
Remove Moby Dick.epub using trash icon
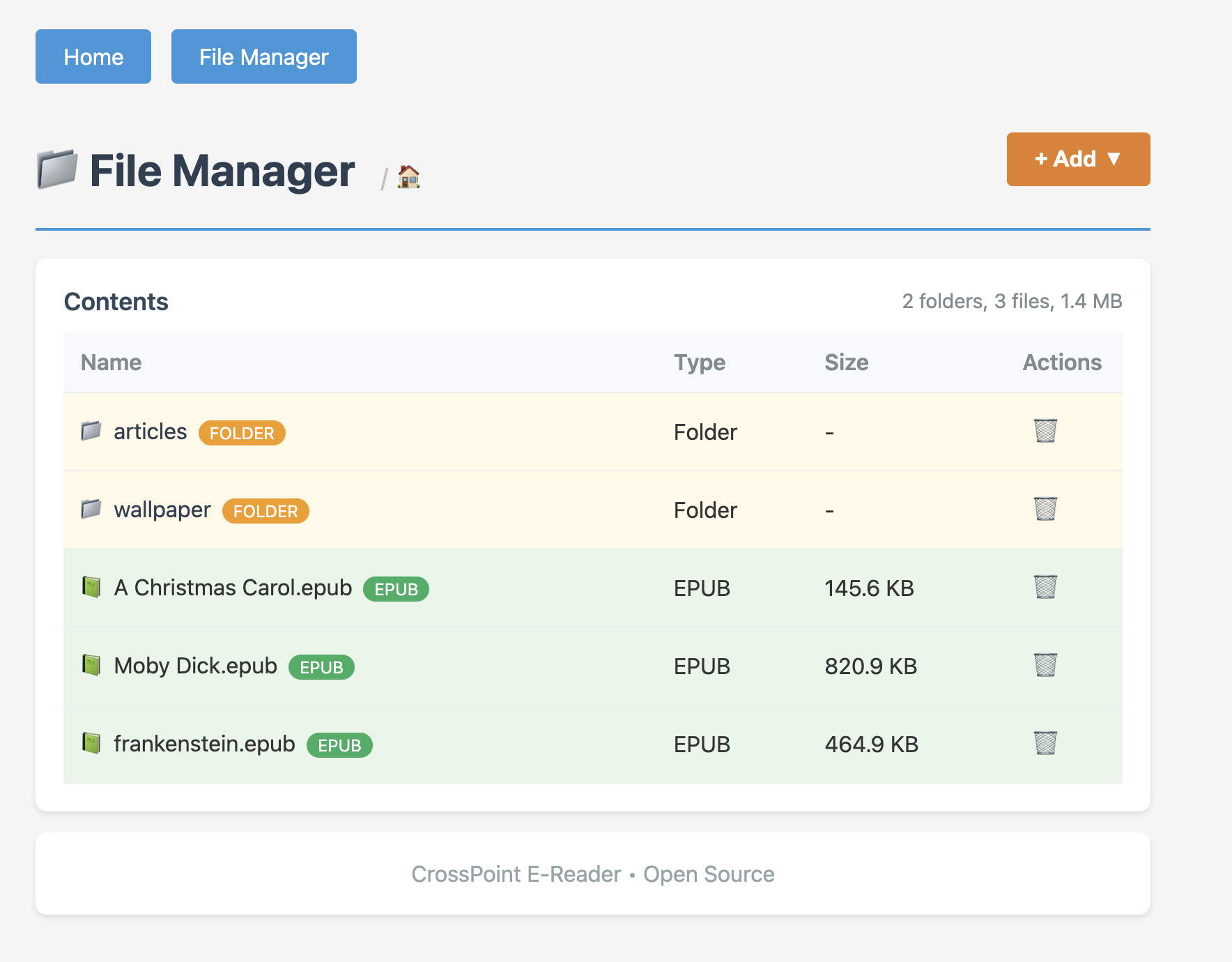[1045, 666]
